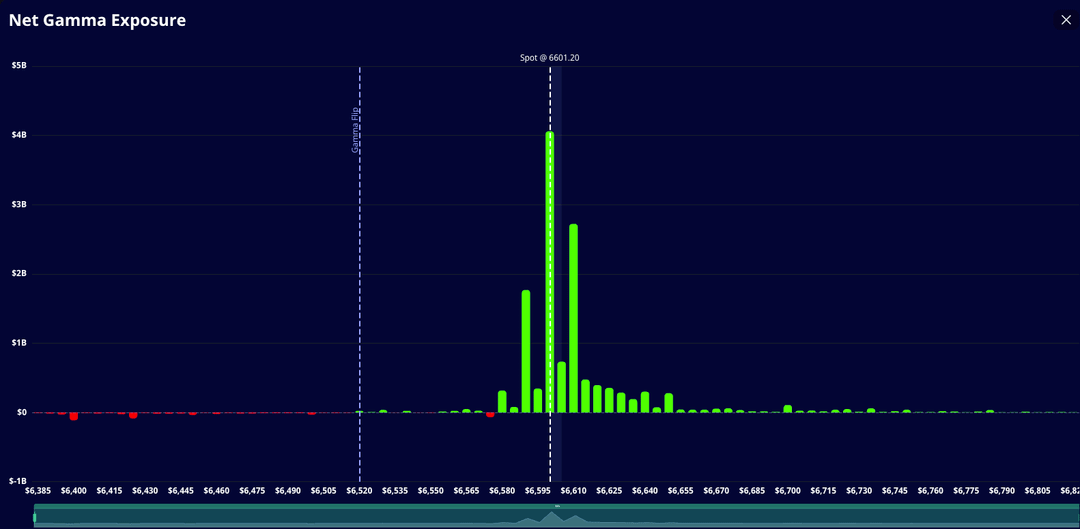Image resolution: width=1080 pixels, height=529 pixels.
Task: Click the $-1B y-axis label
Action: pos(18,481)
